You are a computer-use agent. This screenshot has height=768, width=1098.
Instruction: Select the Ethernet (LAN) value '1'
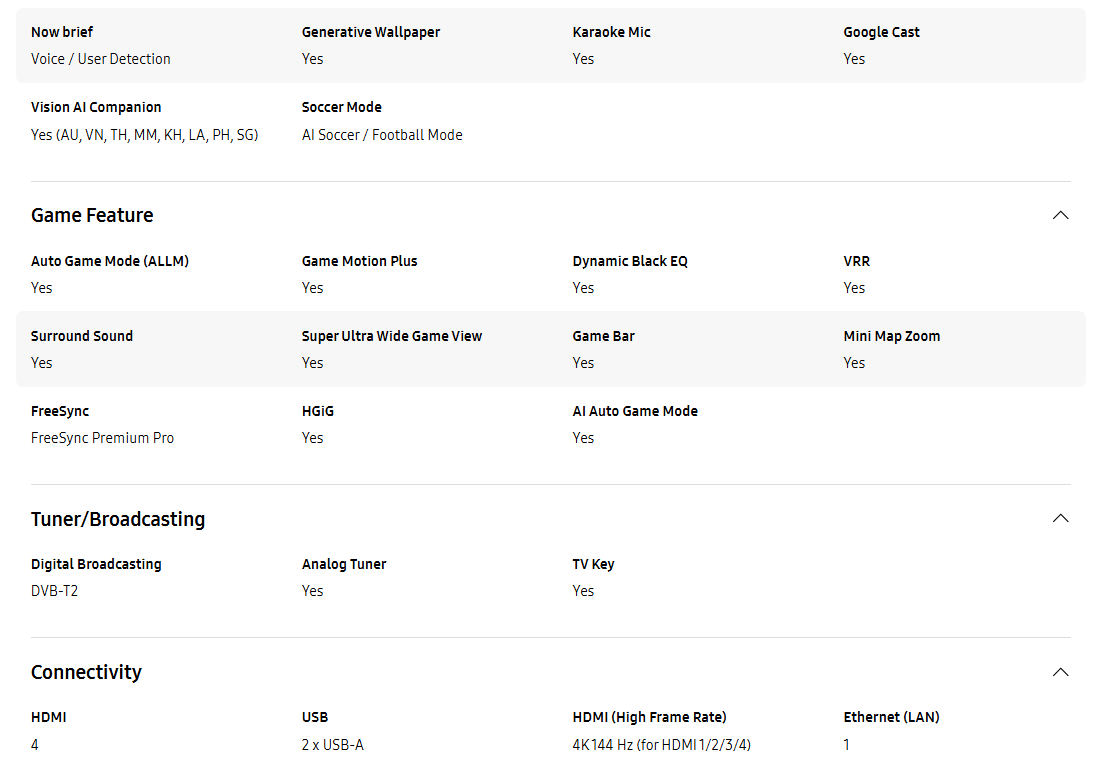(847, 745)
